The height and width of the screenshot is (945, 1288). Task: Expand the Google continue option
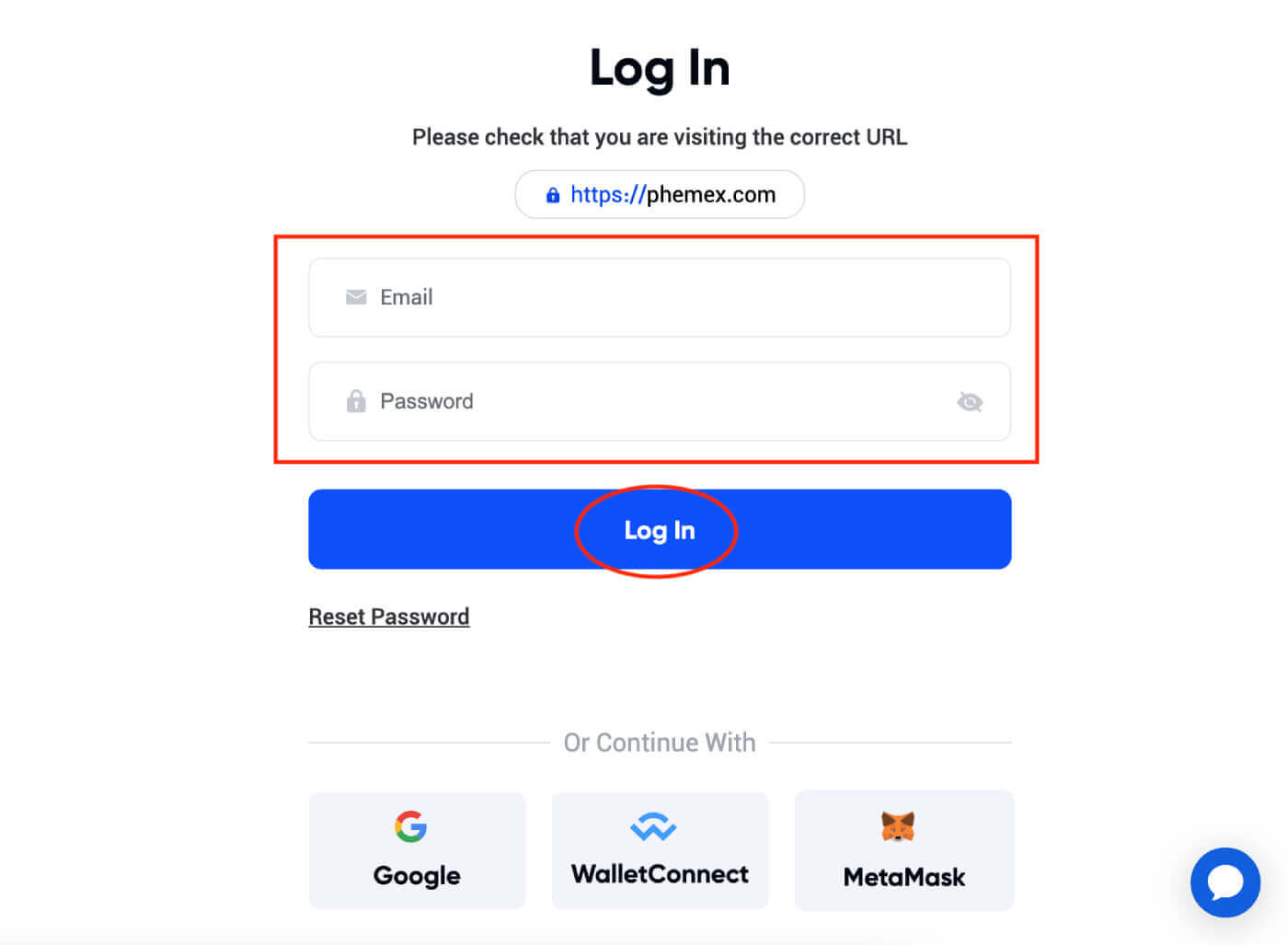(416, 848)
